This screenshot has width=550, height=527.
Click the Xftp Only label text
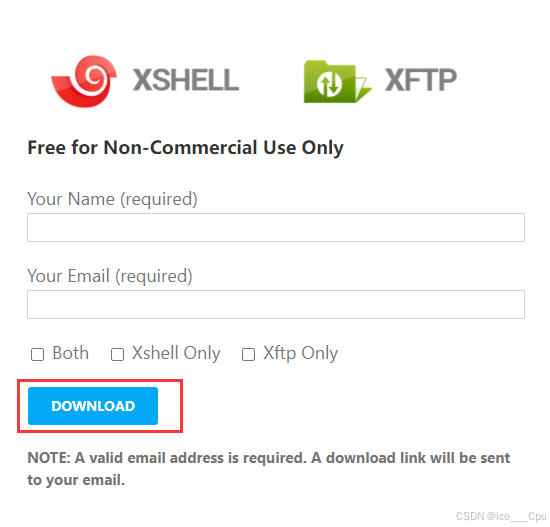tap(301, 353)
